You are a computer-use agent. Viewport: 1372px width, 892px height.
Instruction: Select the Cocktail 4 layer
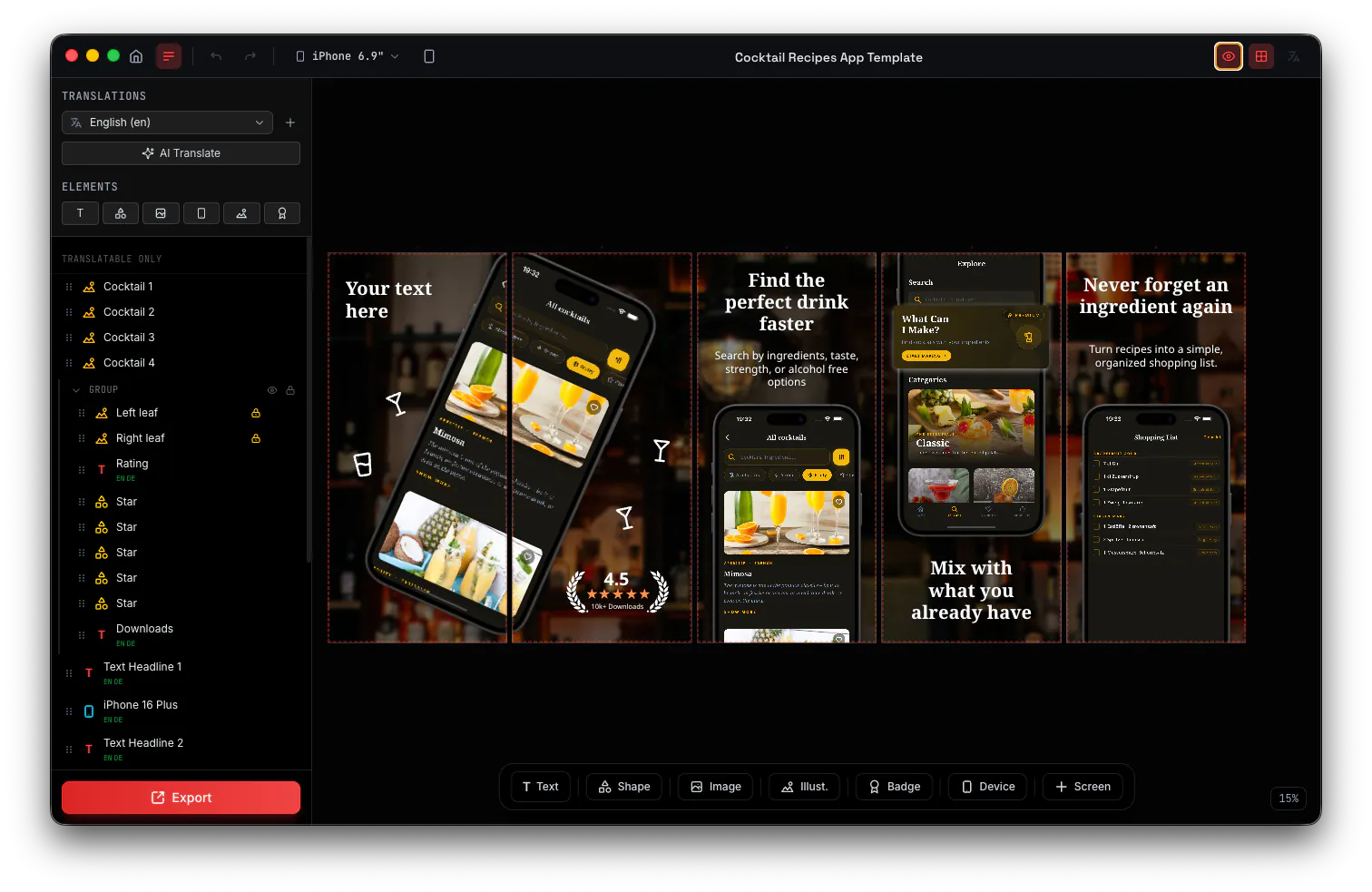tap(181, 363)
